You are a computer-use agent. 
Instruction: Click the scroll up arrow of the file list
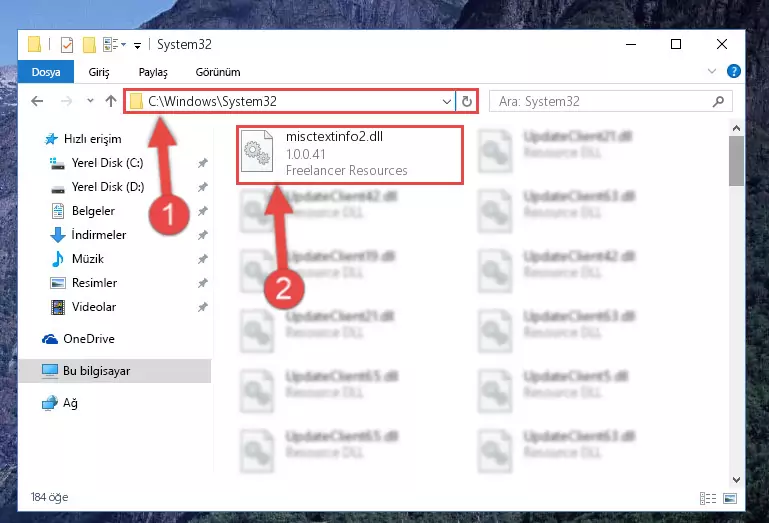[x=736, y=128]
